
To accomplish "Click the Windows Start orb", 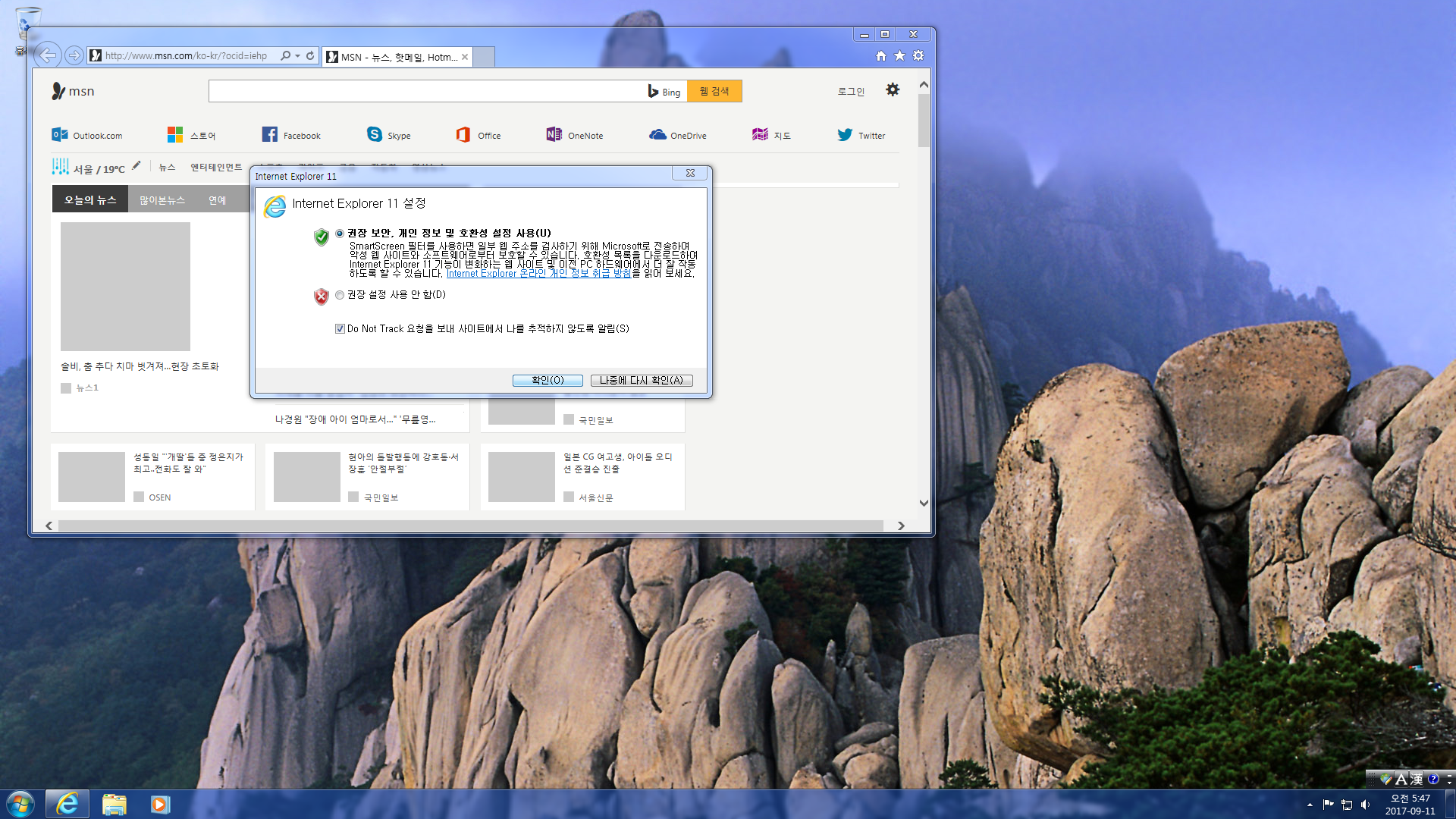I will [x=20, y=804].
